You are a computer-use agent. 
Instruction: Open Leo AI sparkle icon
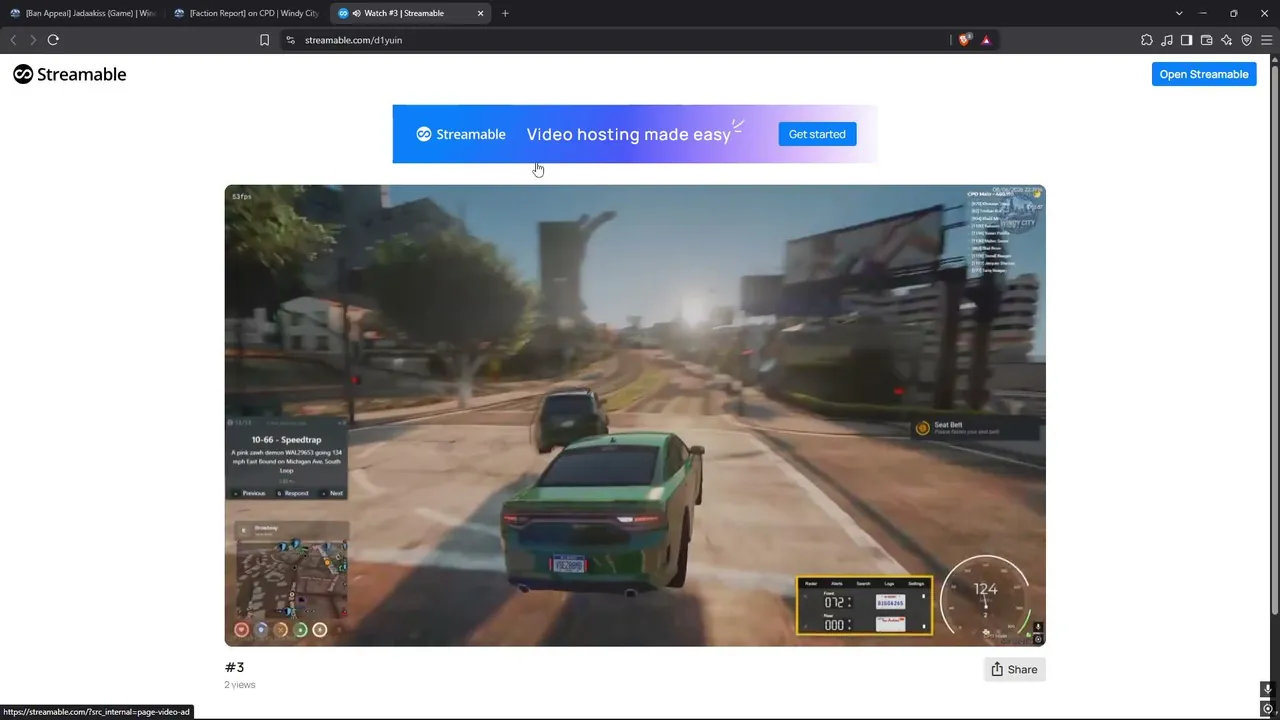(x=1226, y=40)
